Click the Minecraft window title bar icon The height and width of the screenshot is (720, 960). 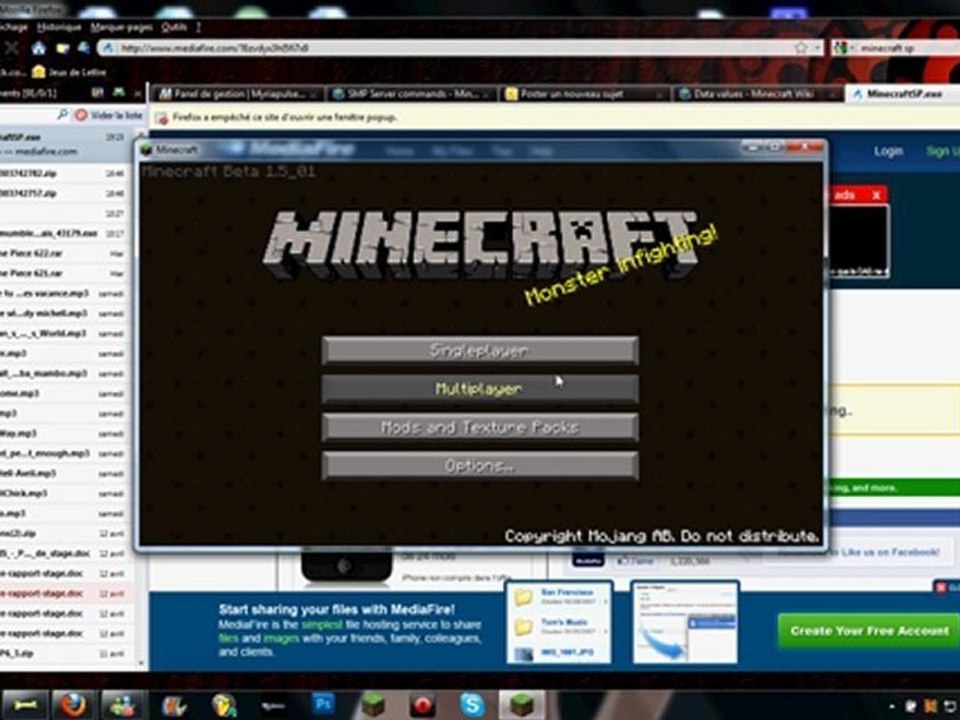coord(146,149)
